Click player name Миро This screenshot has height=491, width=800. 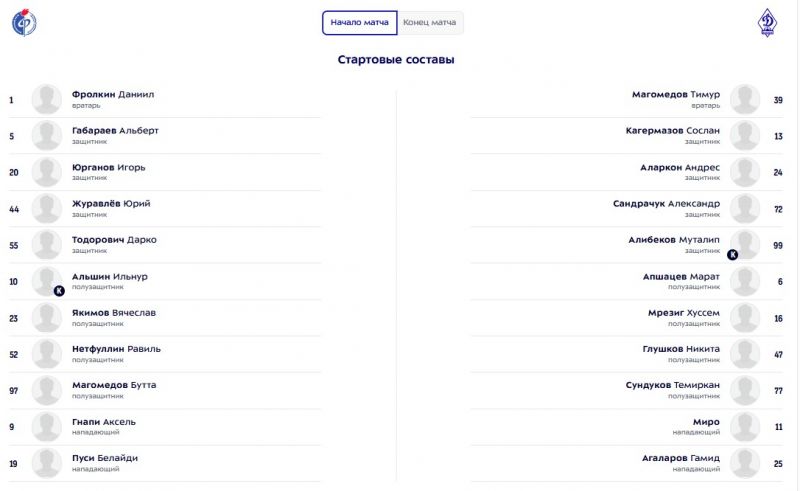pos(706,422)
